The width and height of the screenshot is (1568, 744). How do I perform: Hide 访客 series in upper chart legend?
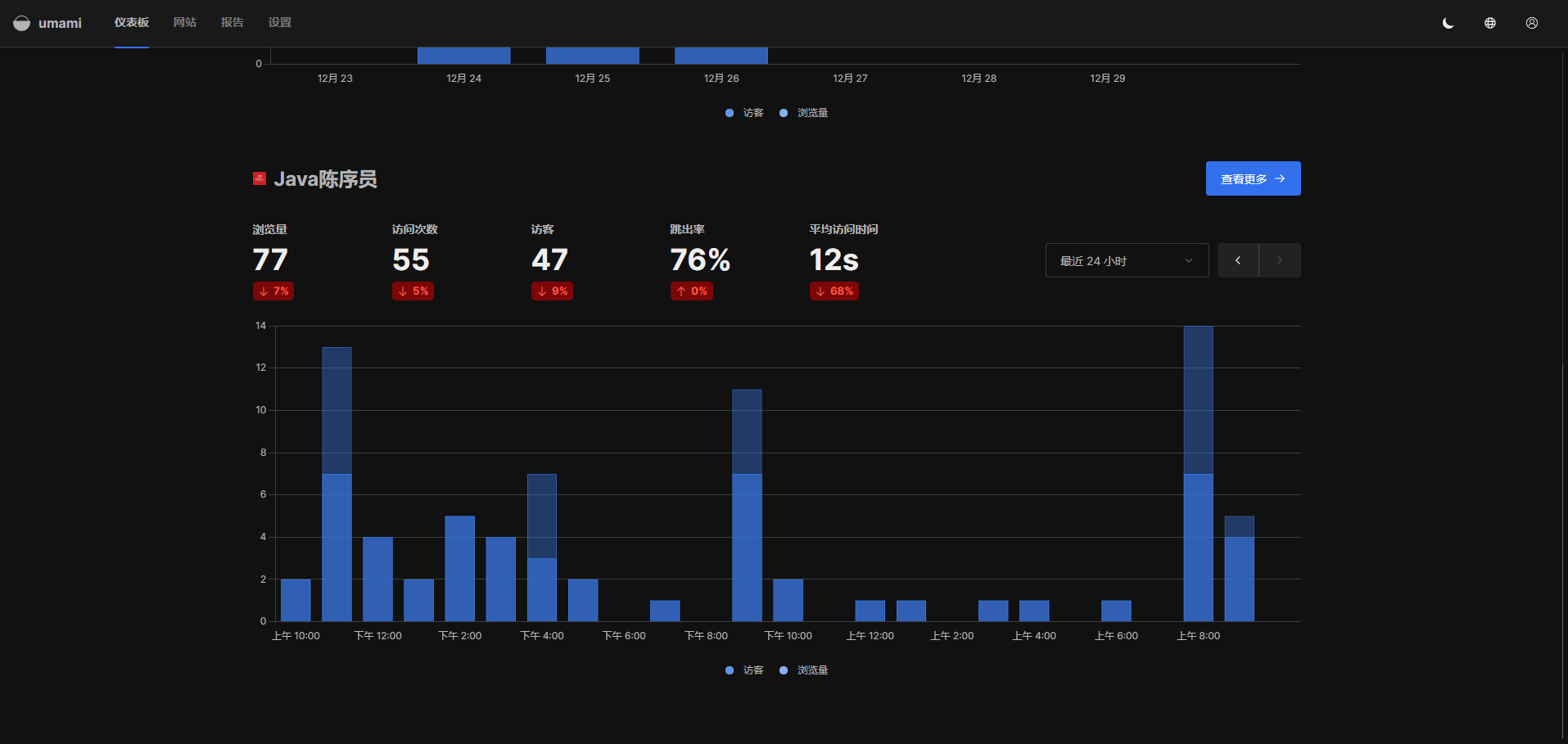coord(744,113)
